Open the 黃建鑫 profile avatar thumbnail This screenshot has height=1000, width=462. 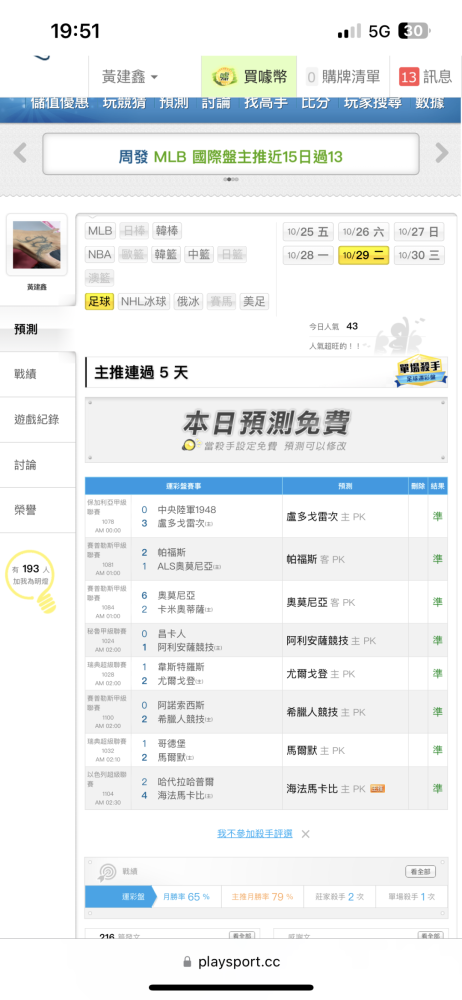(36, 244)
